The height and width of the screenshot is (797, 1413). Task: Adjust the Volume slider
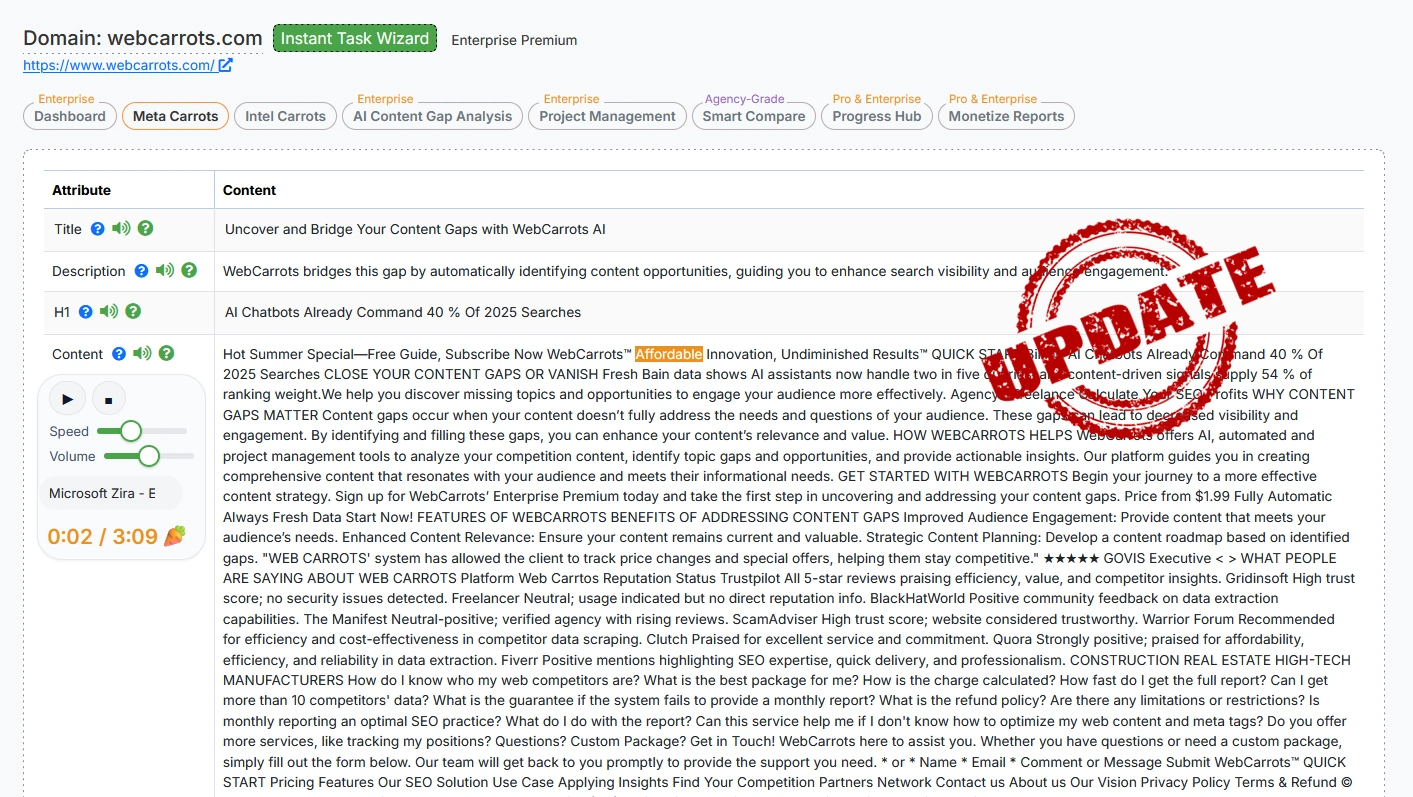(149, 456)
